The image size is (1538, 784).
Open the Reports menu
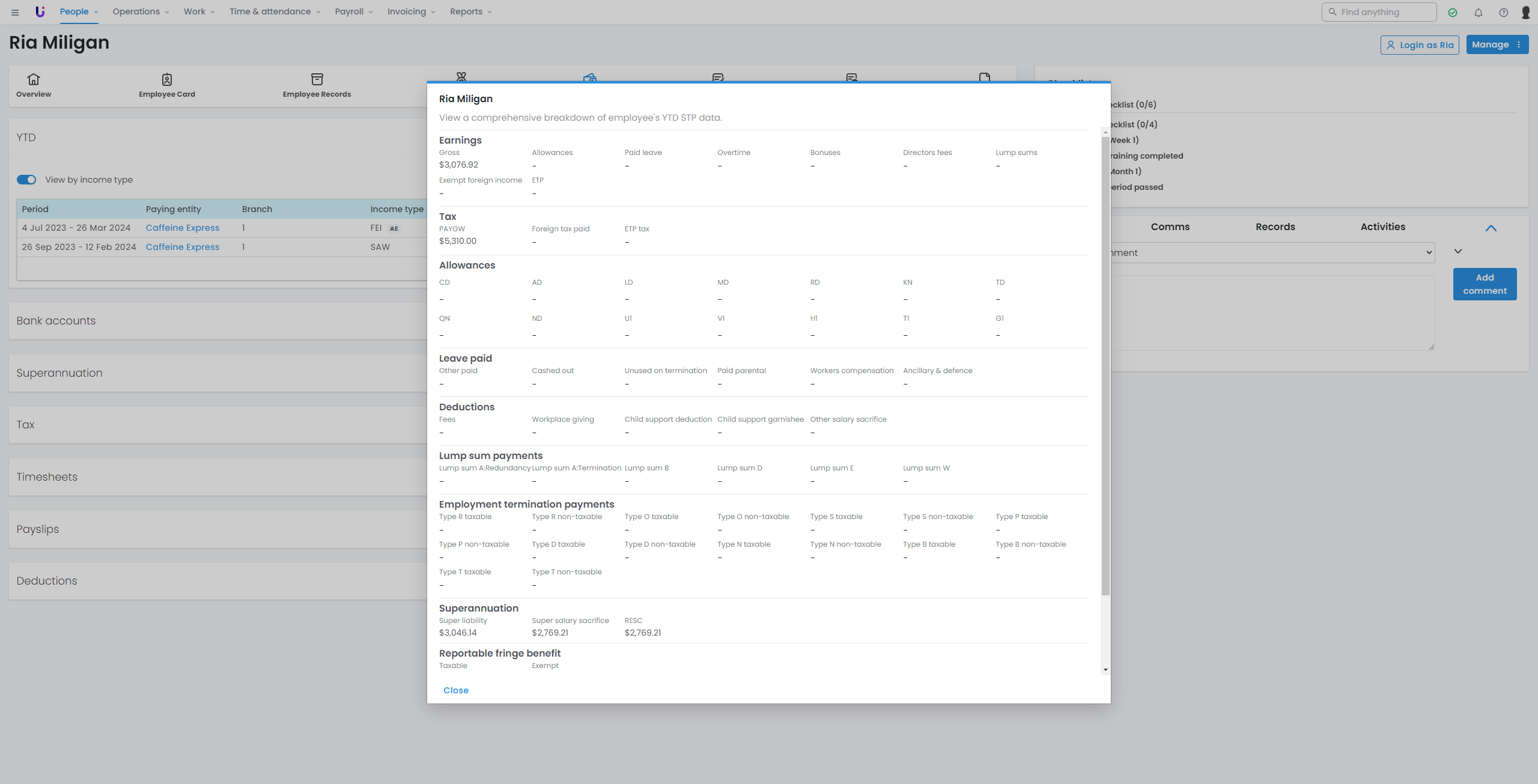click(x=470, y=12)
